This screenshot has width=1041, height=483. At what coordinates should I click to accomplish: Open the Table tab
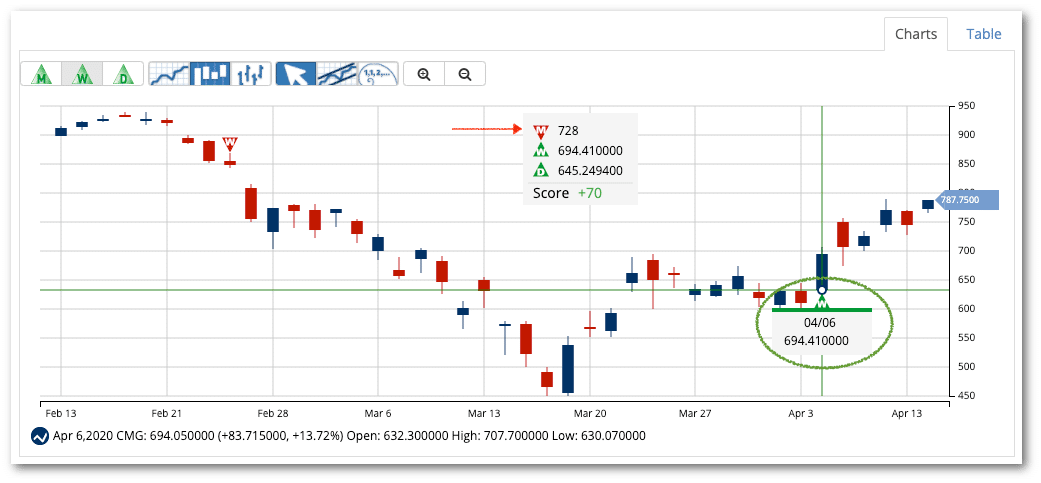click(x=983, y=34)
